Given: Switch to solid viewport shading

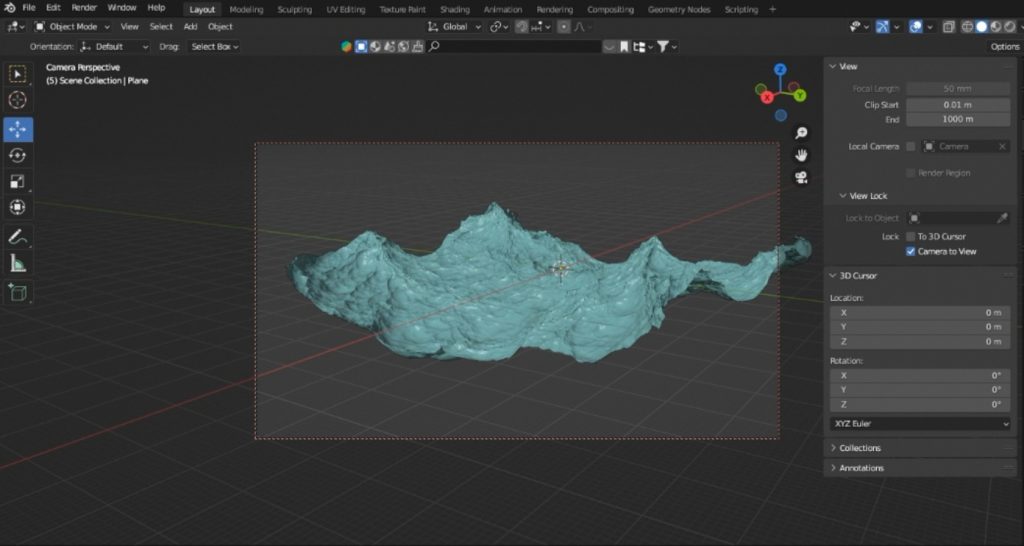Looking at the screenshot, I should tap(981, 27).
